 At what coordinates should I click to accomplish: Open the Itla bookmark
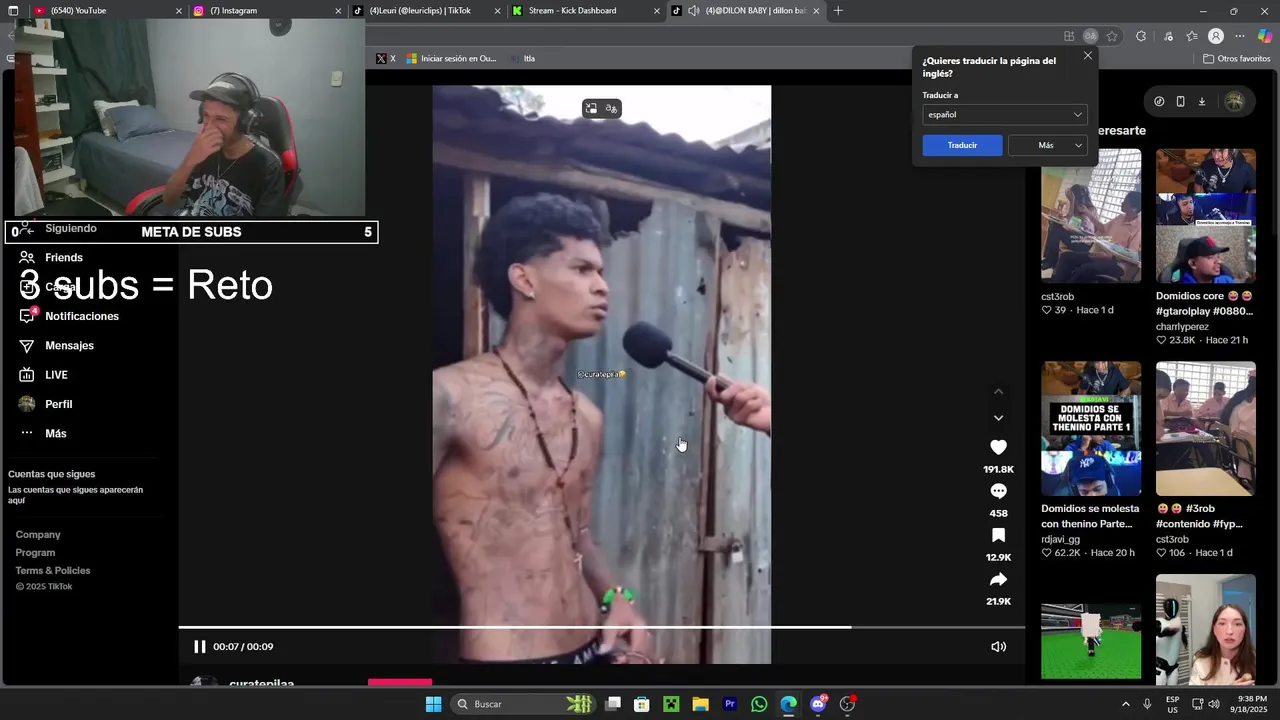(x=523, y=58)
